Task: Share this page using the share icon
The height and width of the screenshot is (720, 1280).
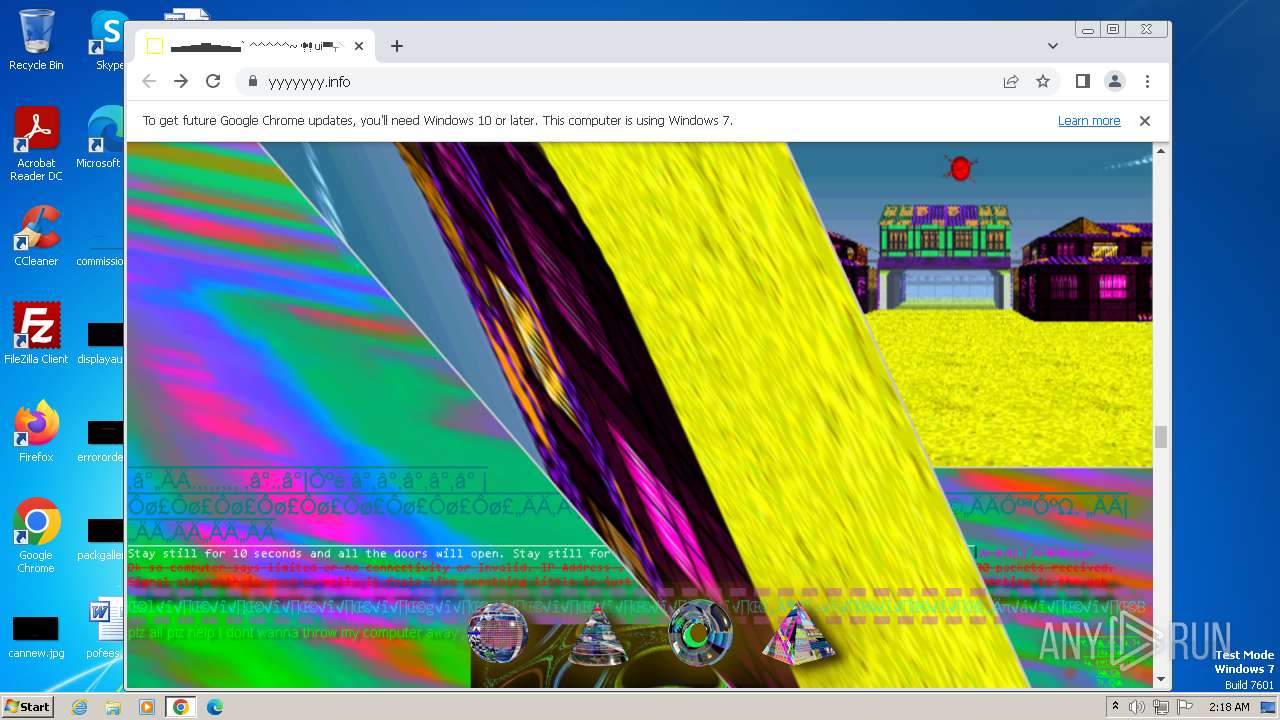Action: coord(1011,82)
